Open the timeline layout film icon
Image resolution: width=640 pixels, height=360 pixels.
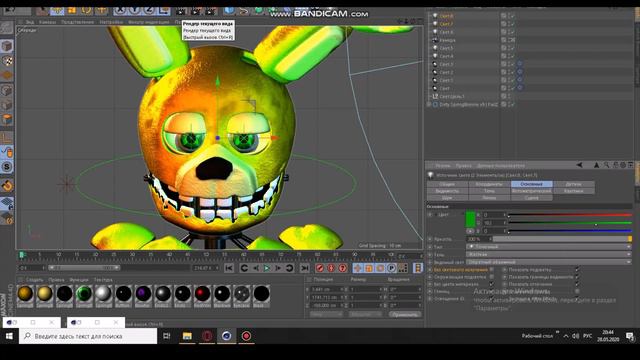point(418,268)
